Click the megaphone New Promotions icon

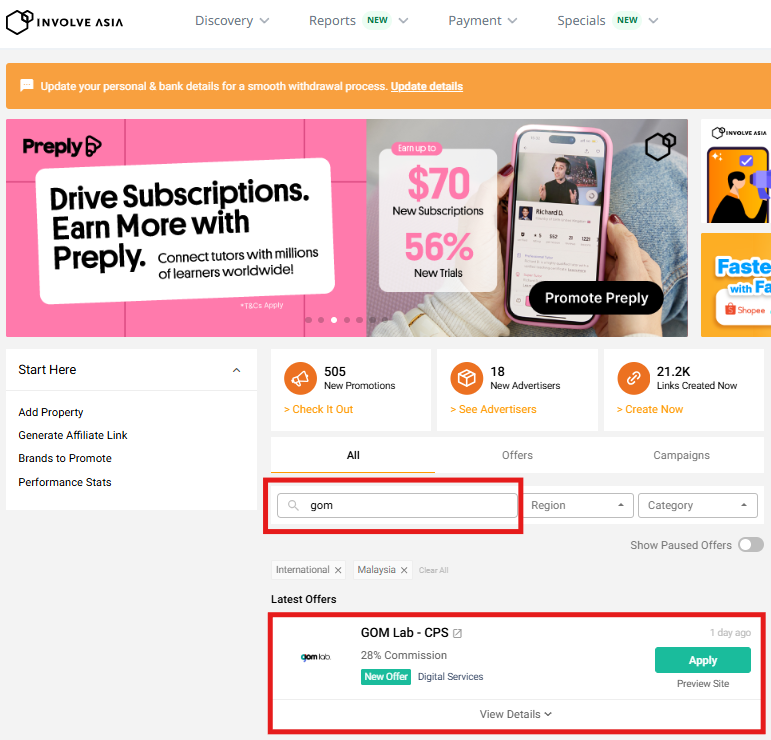coord(300,379)
